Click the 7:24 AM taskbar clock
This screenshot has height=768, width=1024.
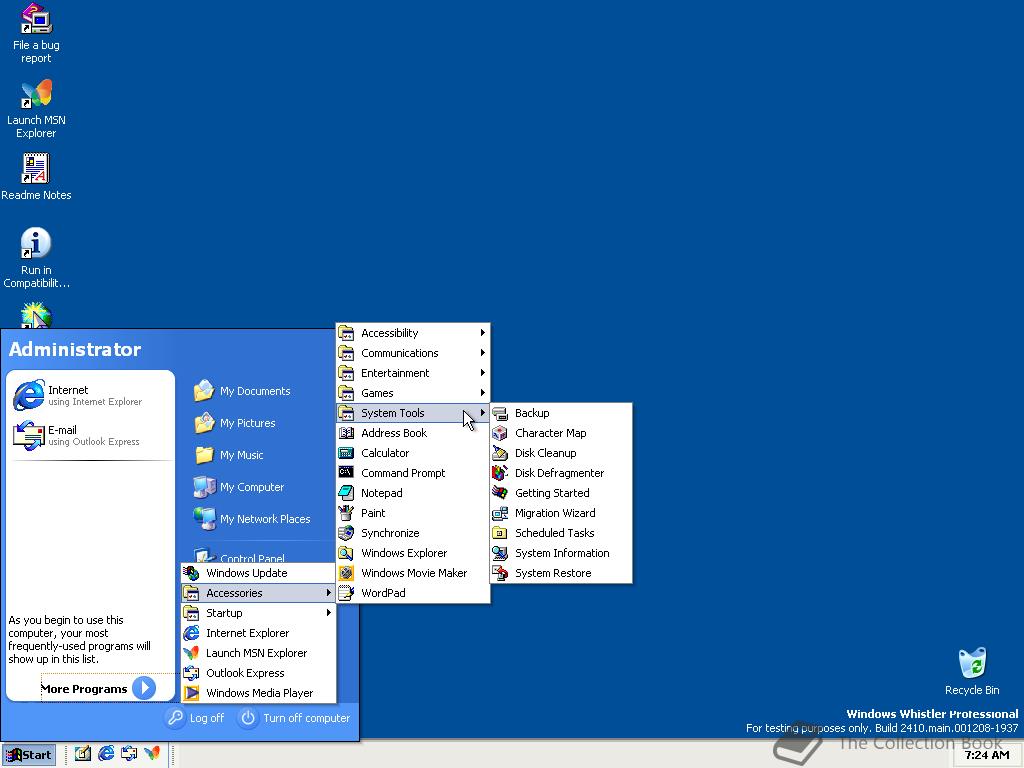(x=987, y=755)
